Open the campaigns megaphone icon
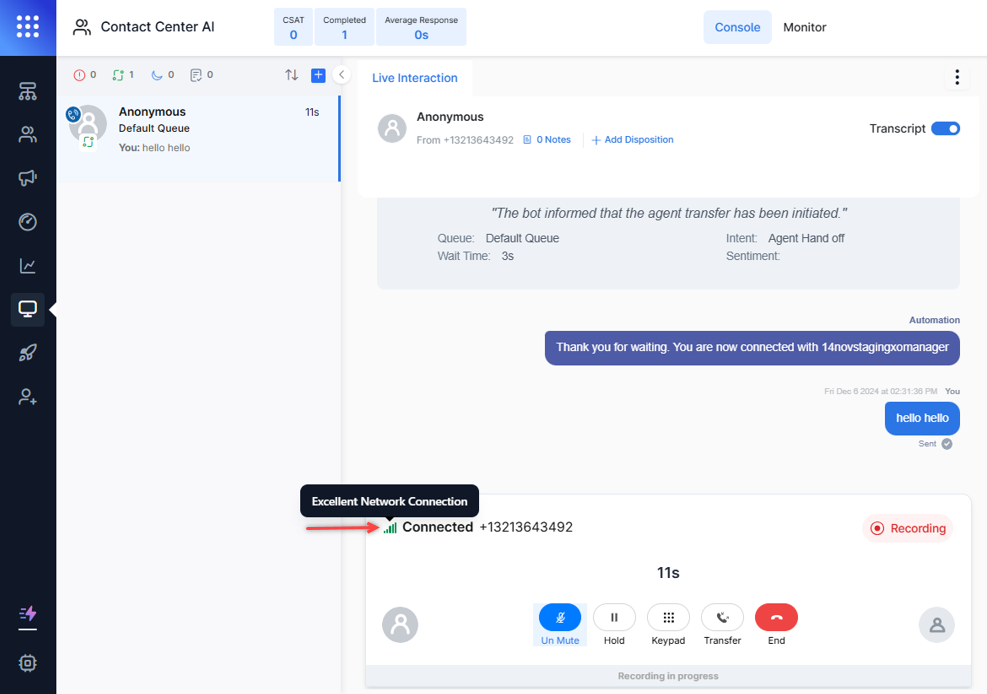This screenshot has height=694, width=987. click(28, 178)
